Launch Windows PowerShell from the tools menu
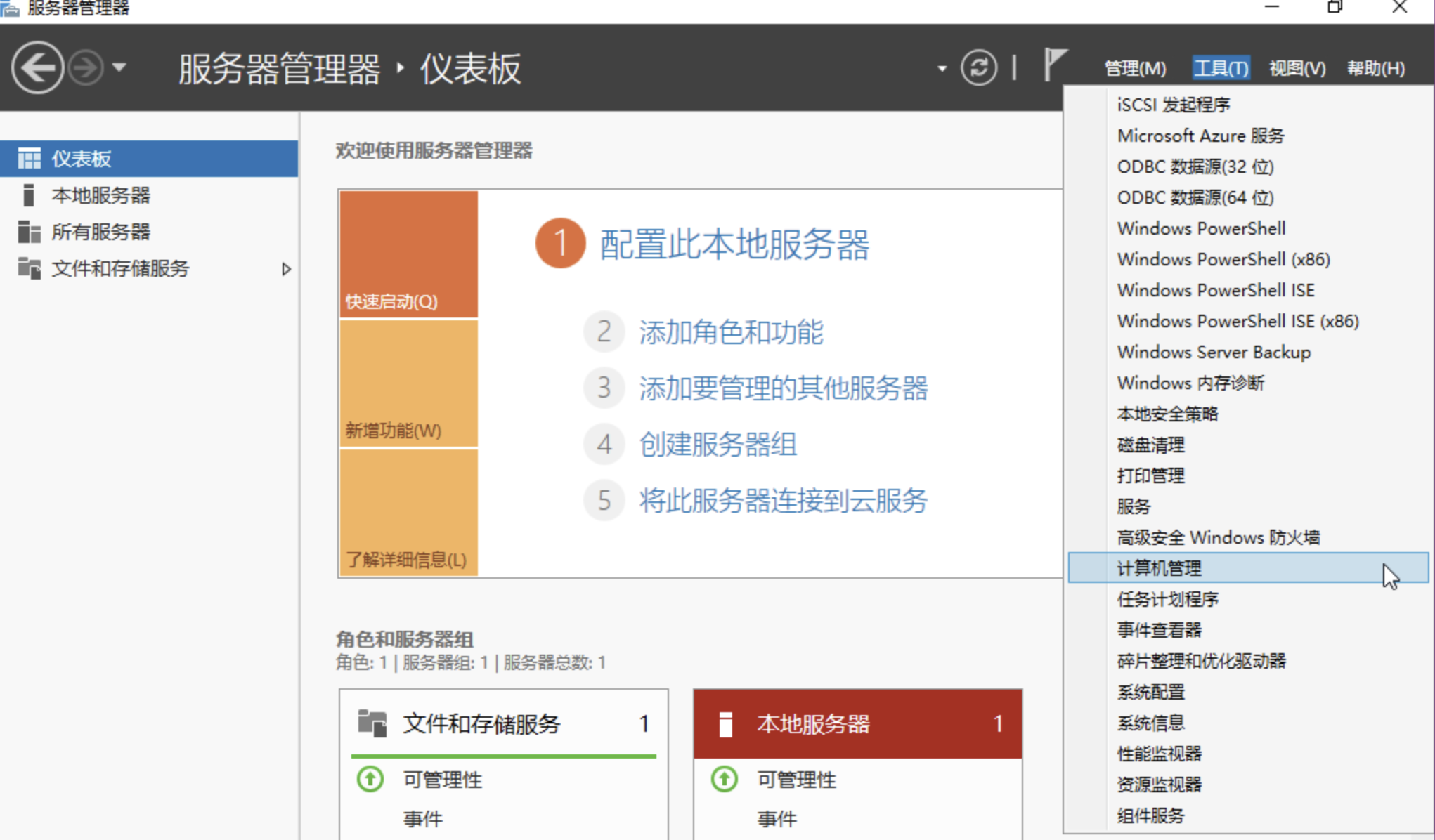This screenshot has height=840, width=1435. coord(1248,228)
